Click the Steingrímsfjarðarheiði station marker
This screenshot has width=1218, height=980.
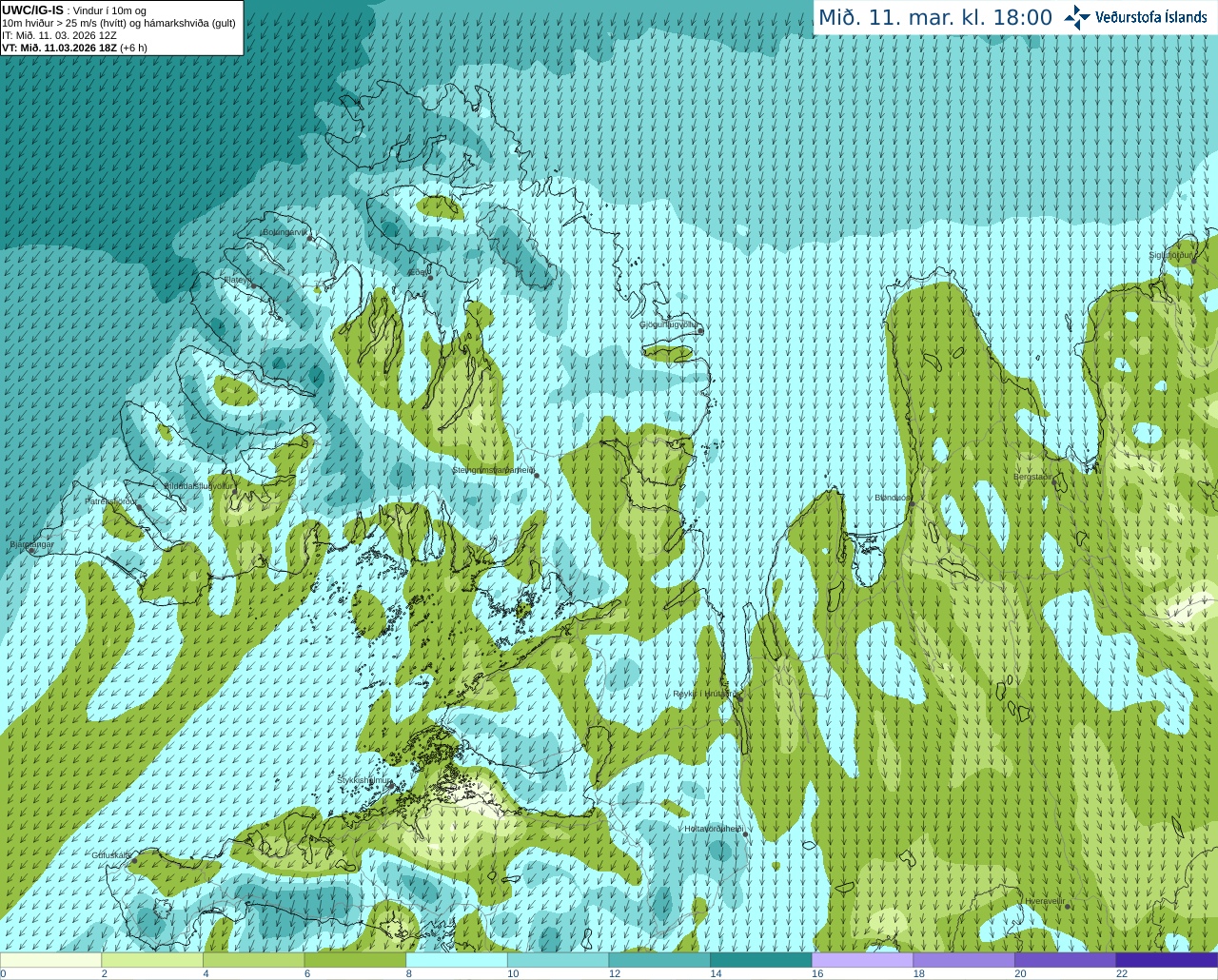pyautogui.click(x=536, y=476)
